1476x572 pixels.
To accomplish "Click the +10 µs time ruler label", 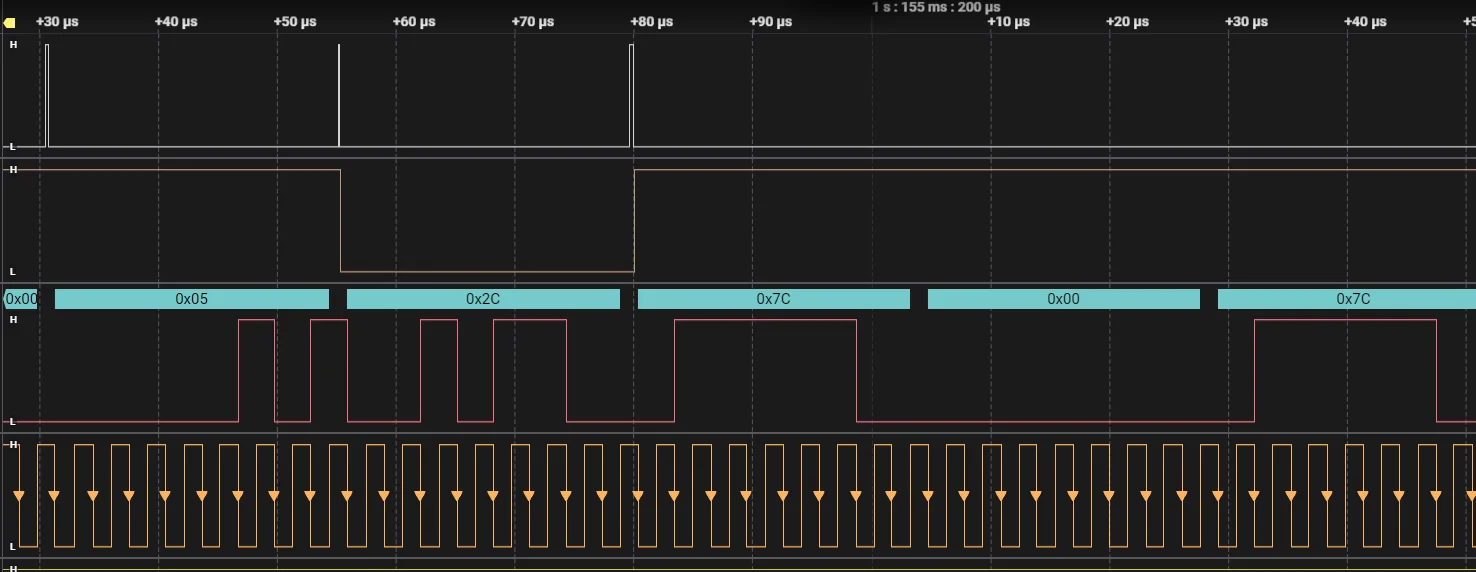I will pos(1008,22).
